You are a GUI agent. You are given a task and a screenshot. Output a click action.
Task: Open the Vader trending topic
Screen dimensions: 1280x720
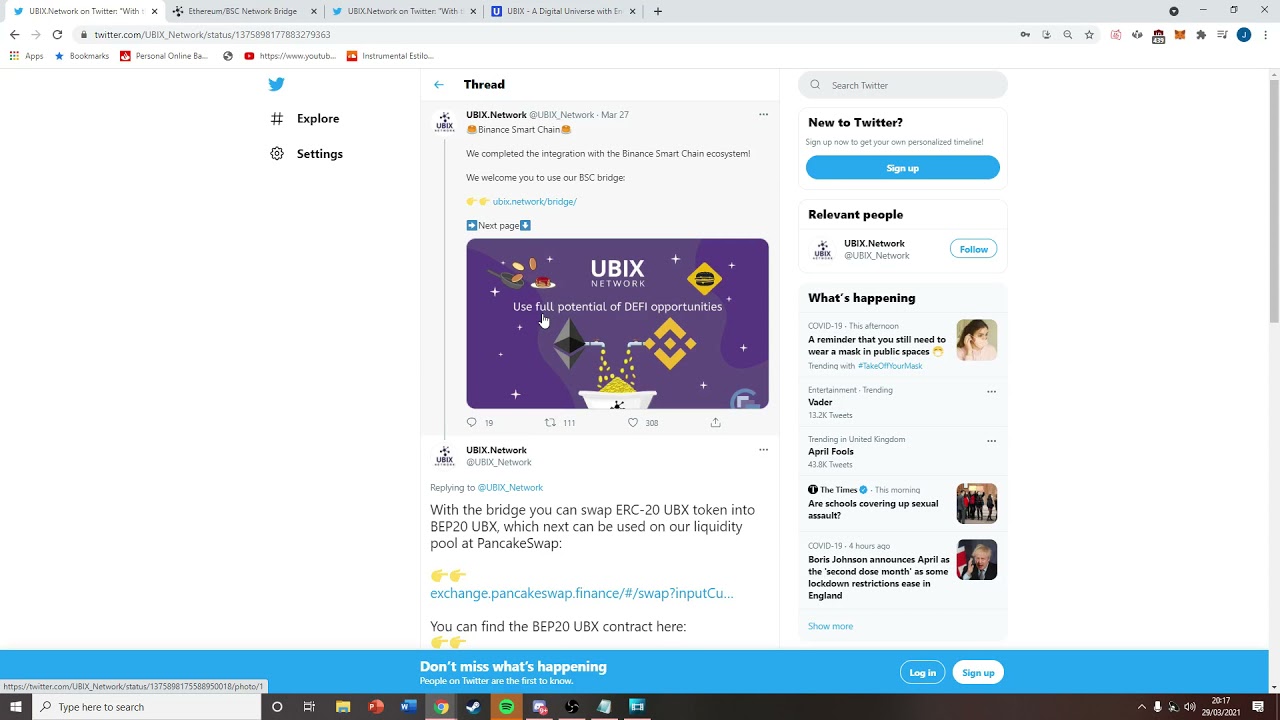820,402
